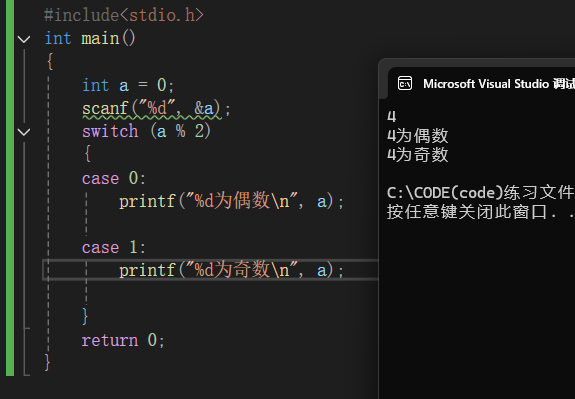Click the 'case 0:' label

point(114,179)
